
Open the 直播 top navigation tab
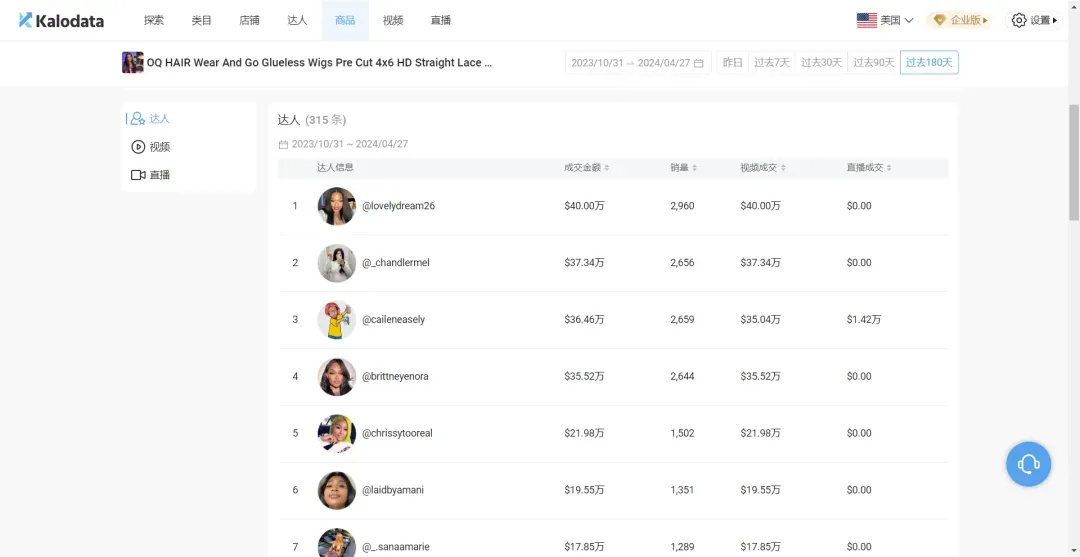440,20
